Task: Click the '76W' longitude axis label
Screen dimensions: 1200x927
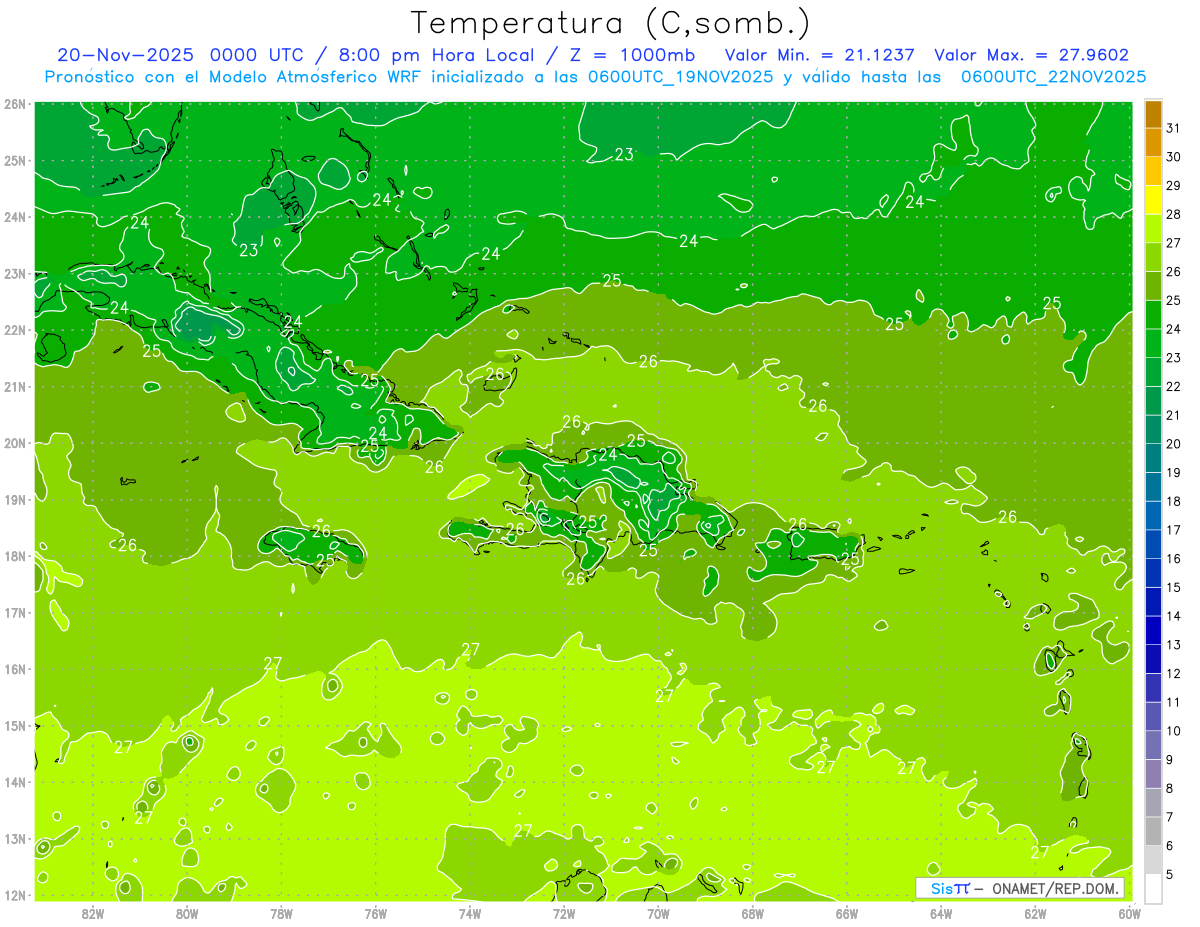Action: [x=375, y=912]
